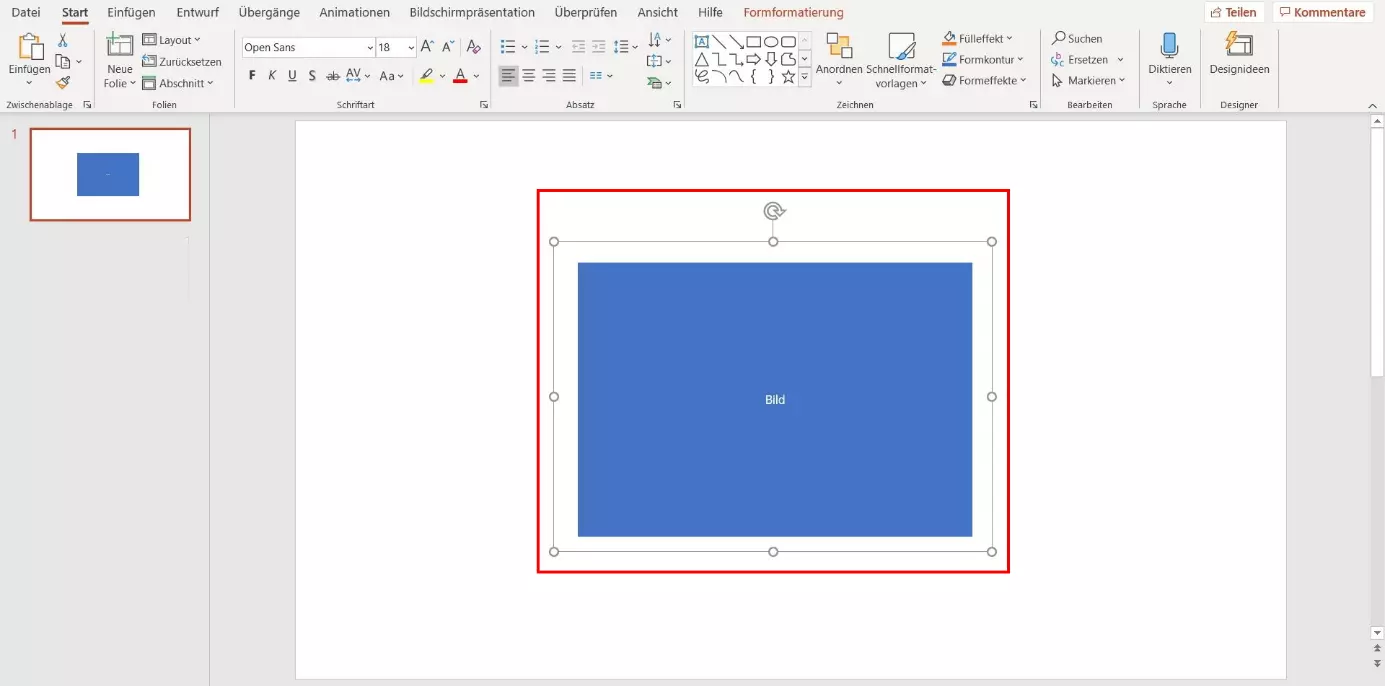This screenshot has height=686, width=1385.
Task: Open the font size 18 dropdown
Action: (410, 48)
